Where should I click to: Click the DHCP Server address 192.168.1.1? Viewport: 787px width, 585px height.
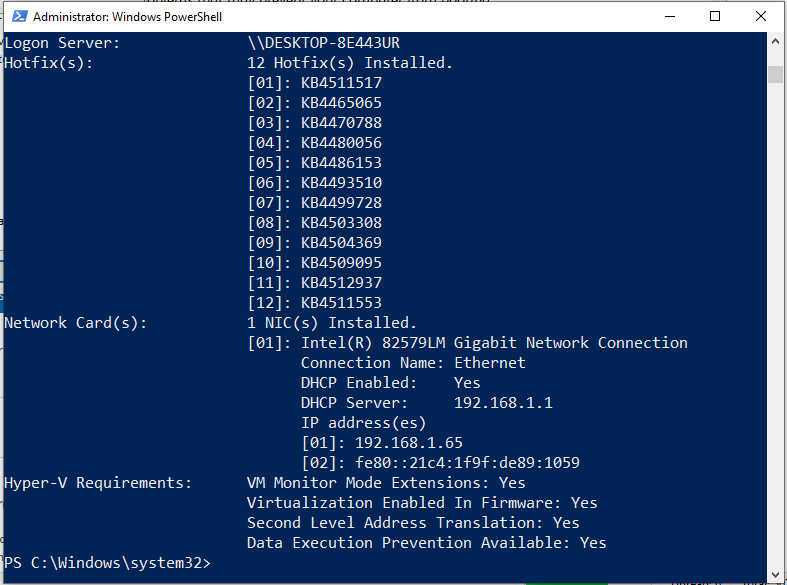click(x=503, y=403)
